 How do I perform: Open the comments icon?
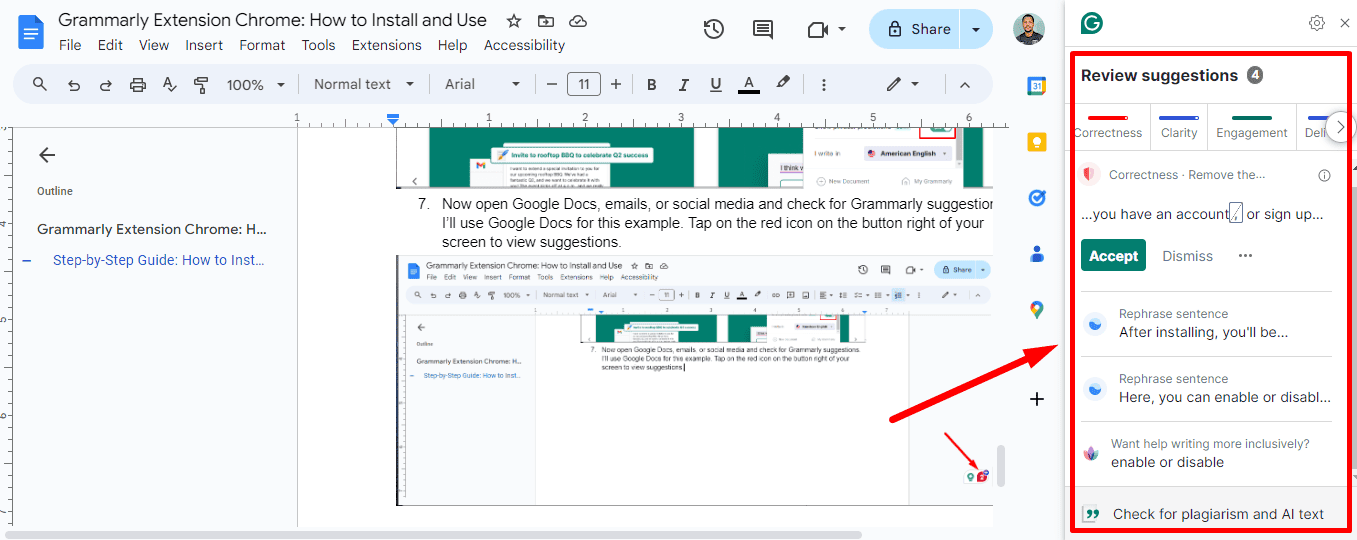(x=763, y=30)
